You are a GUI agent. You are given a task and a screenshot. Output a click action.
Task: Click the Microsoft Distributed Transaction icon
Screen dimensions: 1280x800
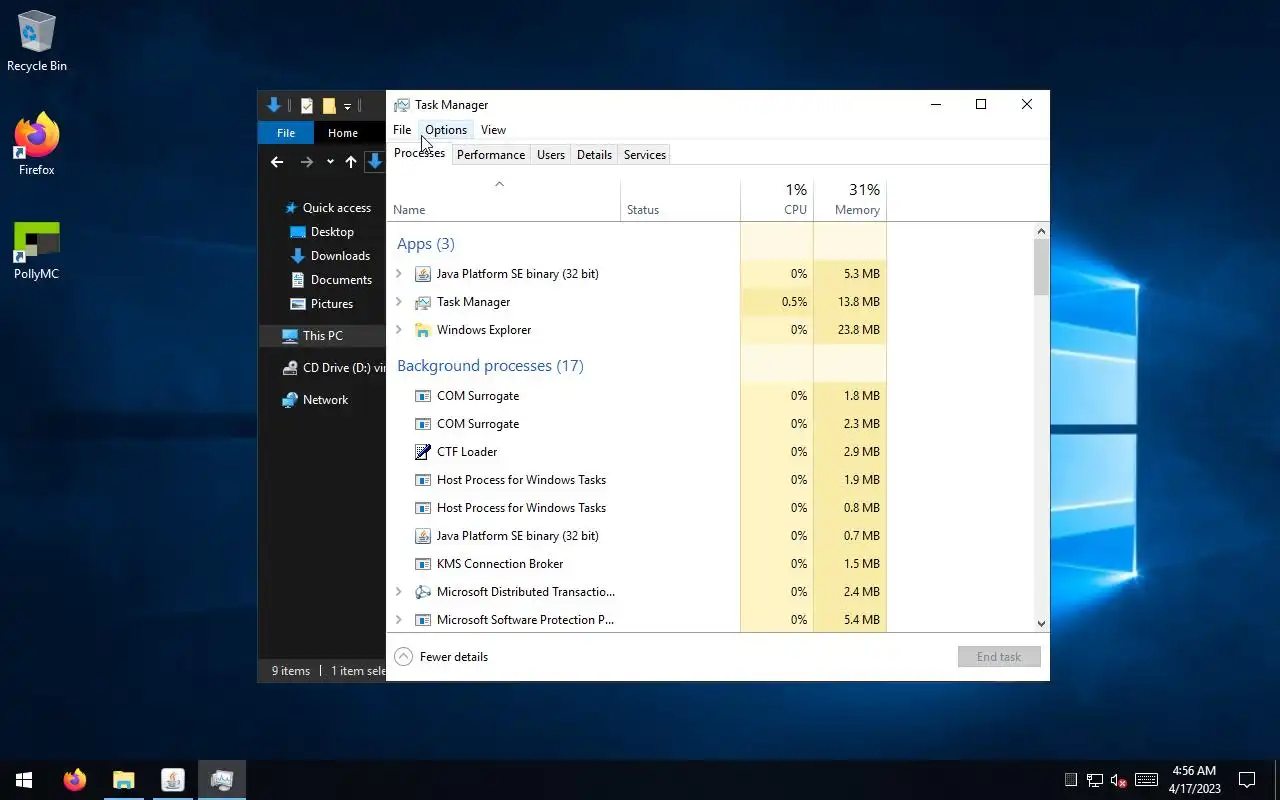423,592
